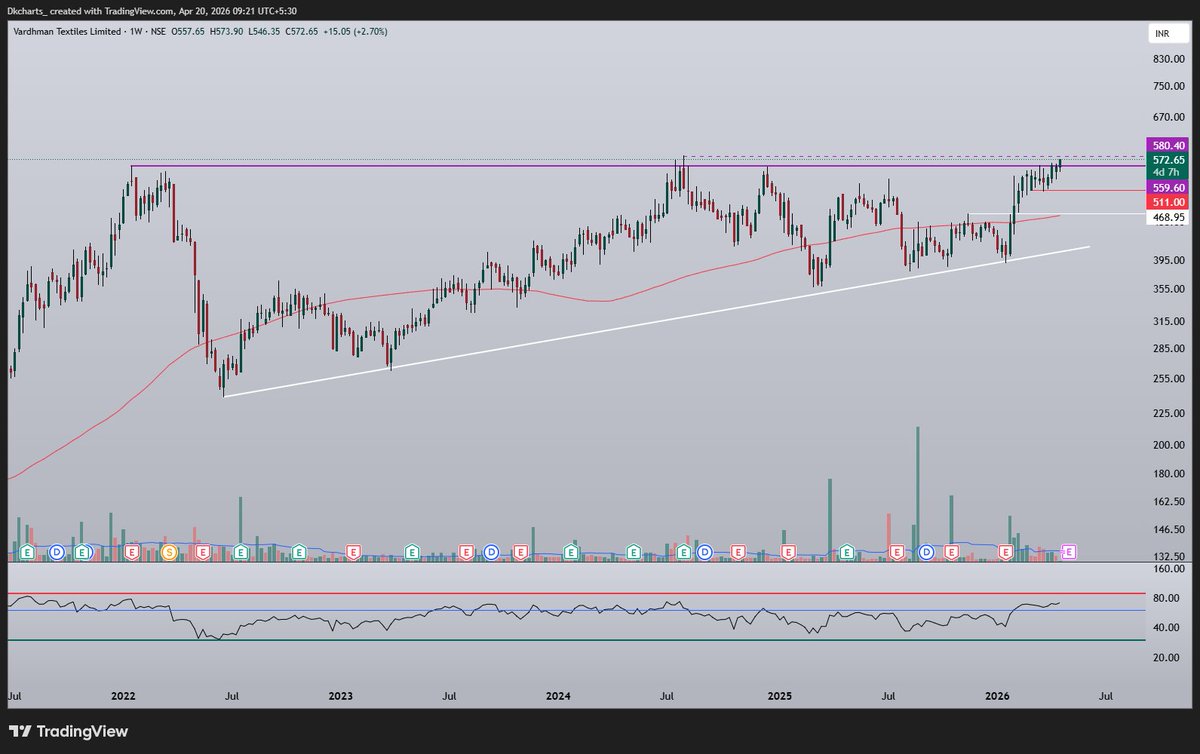Click the 255.00 price axis label
1200x754 pixels.
point(1169,378)
